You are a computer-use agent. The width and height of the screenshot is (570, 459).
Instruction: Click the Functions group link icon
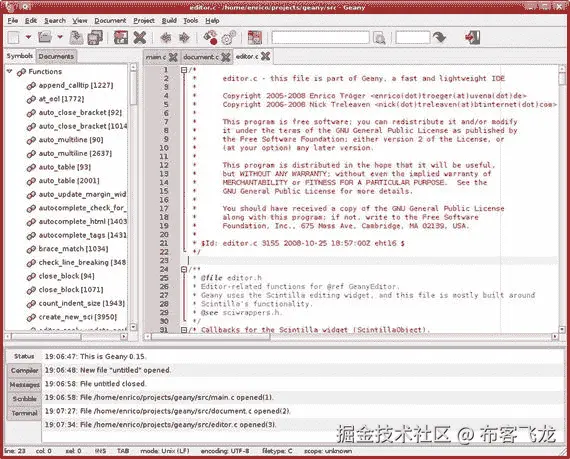(21, 72)
